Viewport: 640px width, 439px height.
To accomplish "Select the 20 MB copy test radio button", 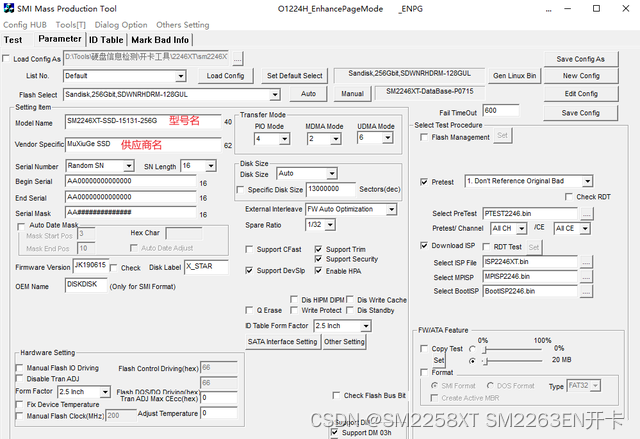I will (x=473, y=361).
